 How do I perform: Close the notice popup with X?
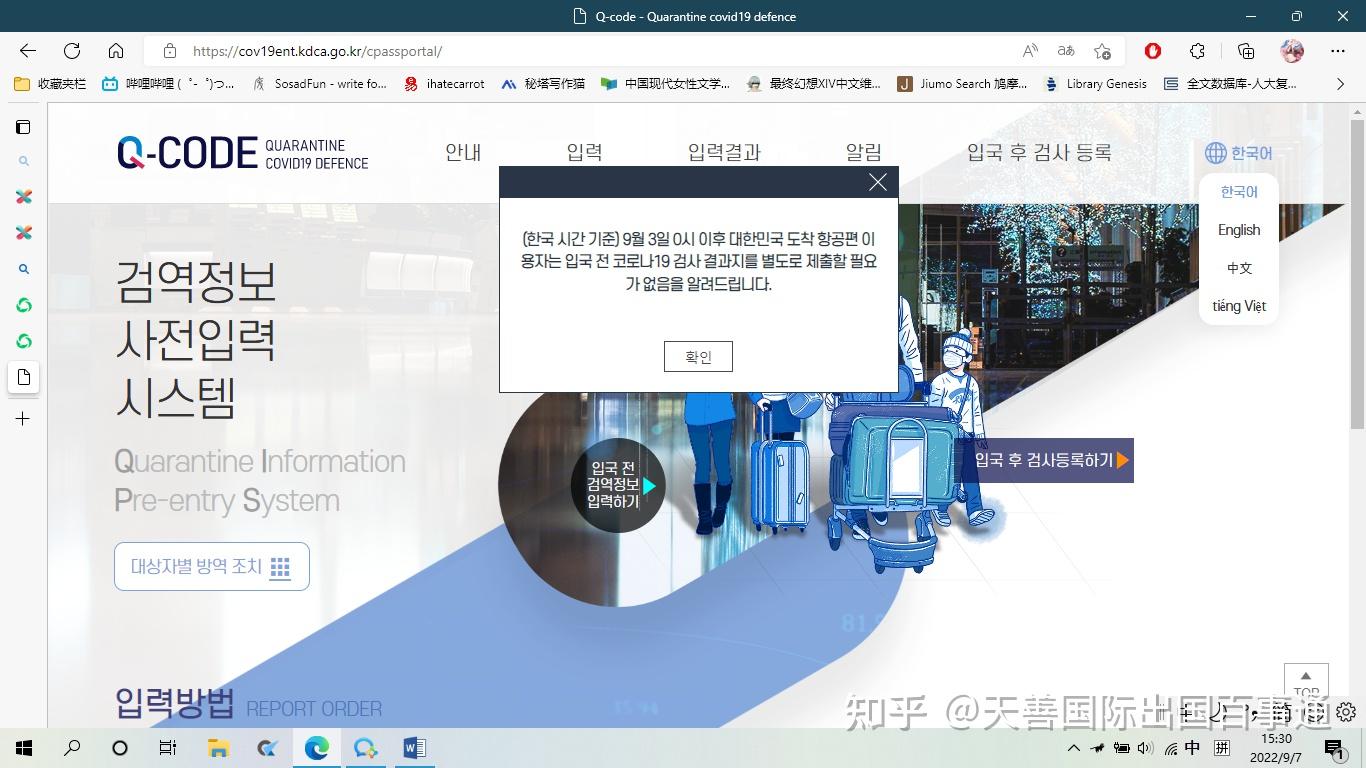878,182
